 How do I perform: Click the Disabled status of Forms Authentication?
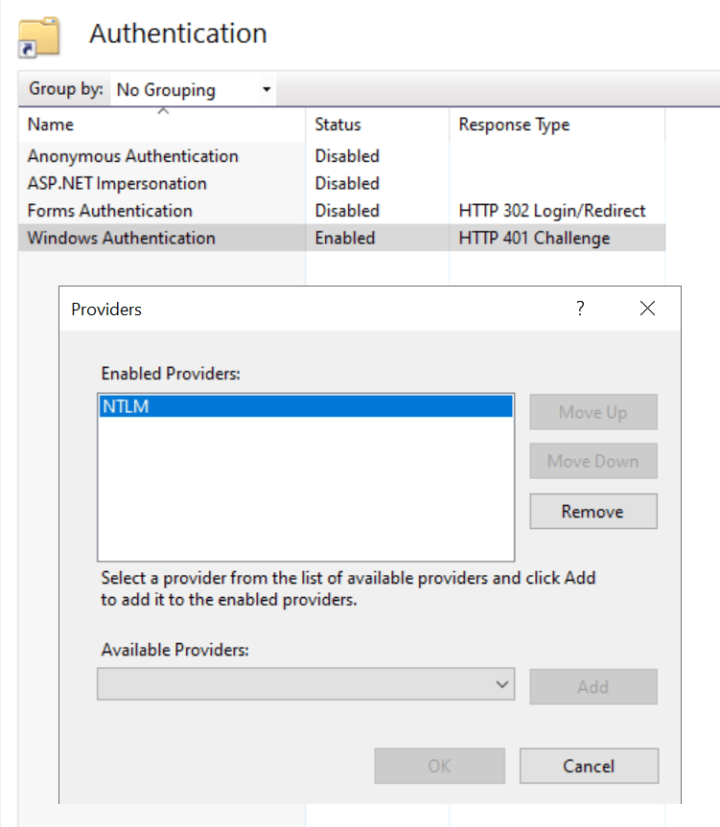347,211
